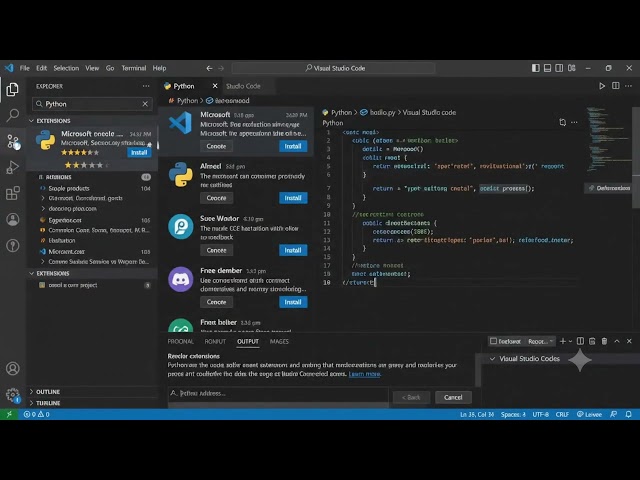This screenshot has height=480, width=640.
Task: Click the Run play icon in editor toolbar
Action: [602, 86]
